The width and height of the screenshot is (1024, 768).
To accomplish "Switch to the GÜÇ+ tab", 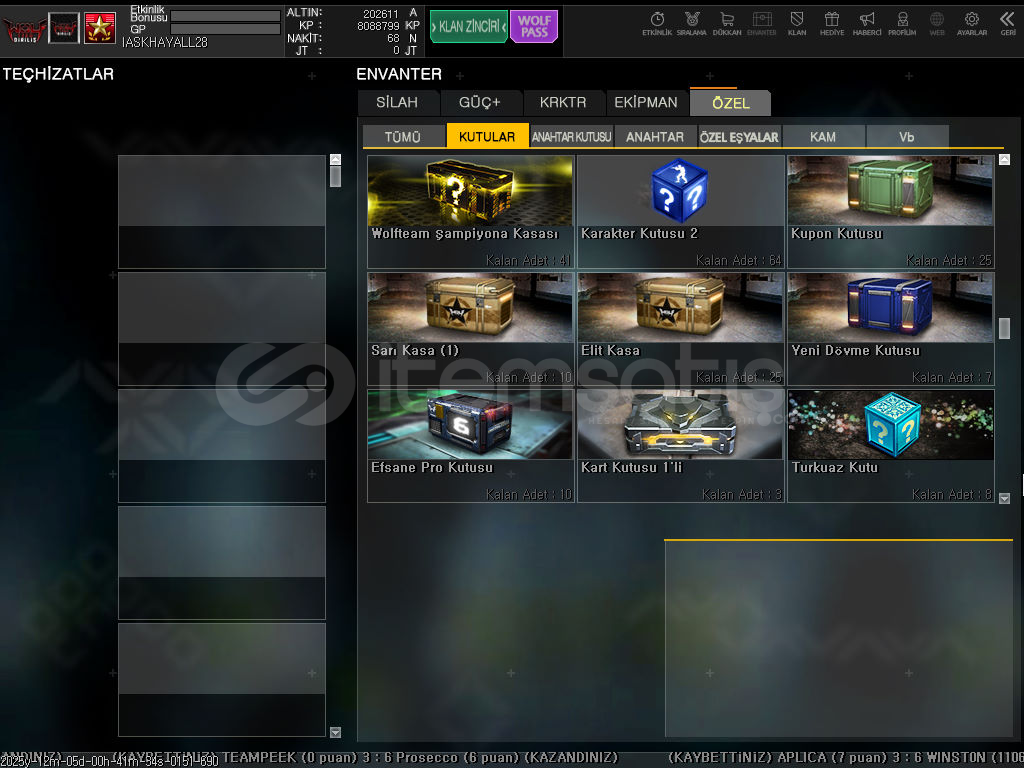I will [479, 103].
